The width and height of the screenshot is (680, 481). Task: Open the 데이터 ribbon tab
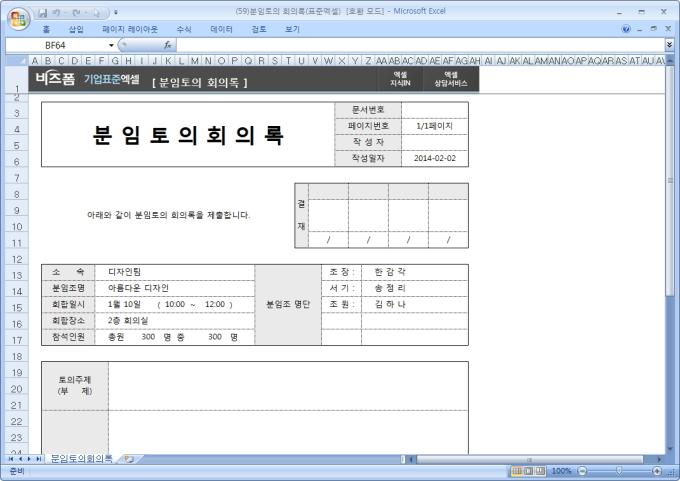click(221, 29)
